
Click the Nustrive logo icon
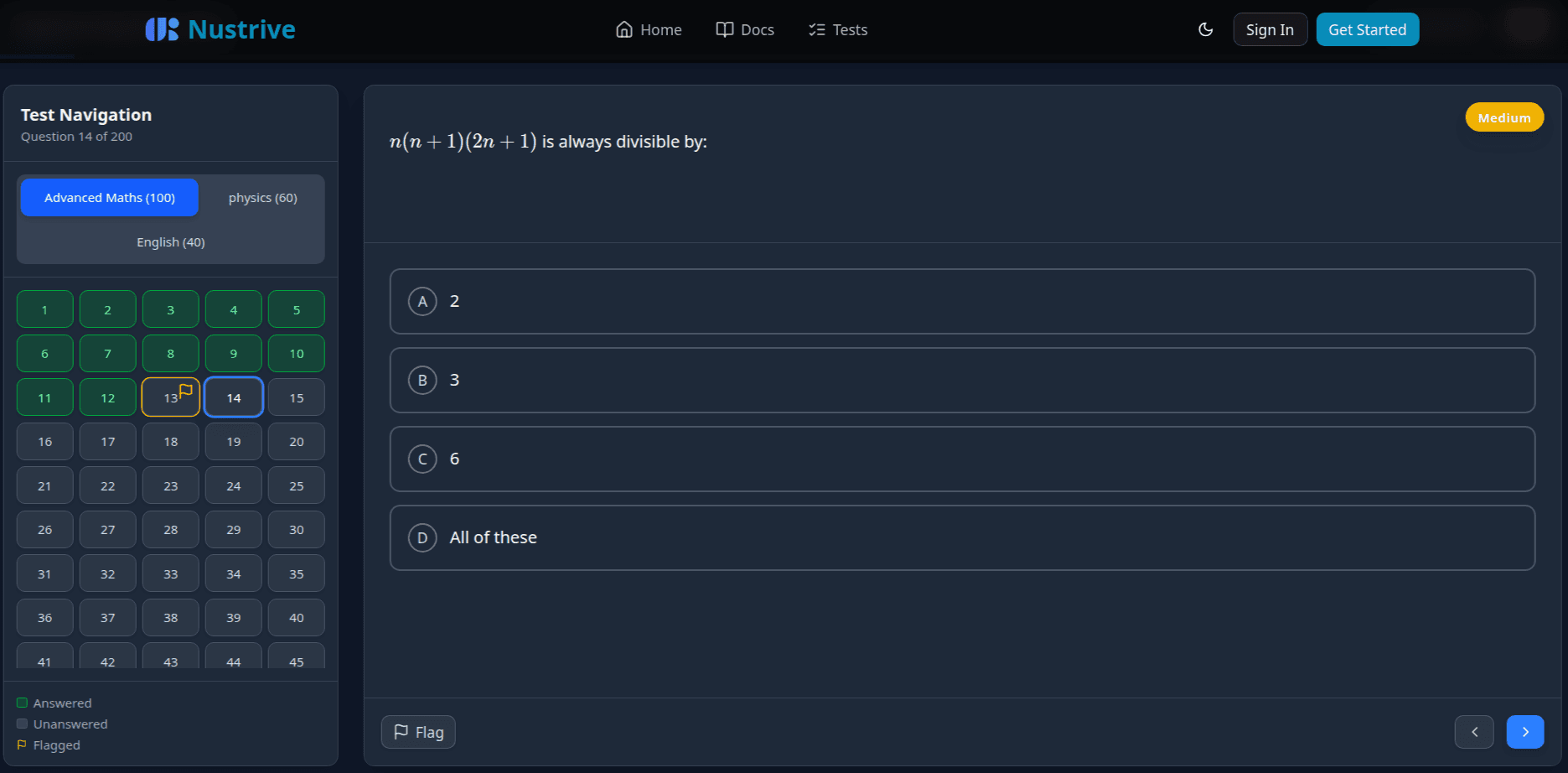coord(162,29)
